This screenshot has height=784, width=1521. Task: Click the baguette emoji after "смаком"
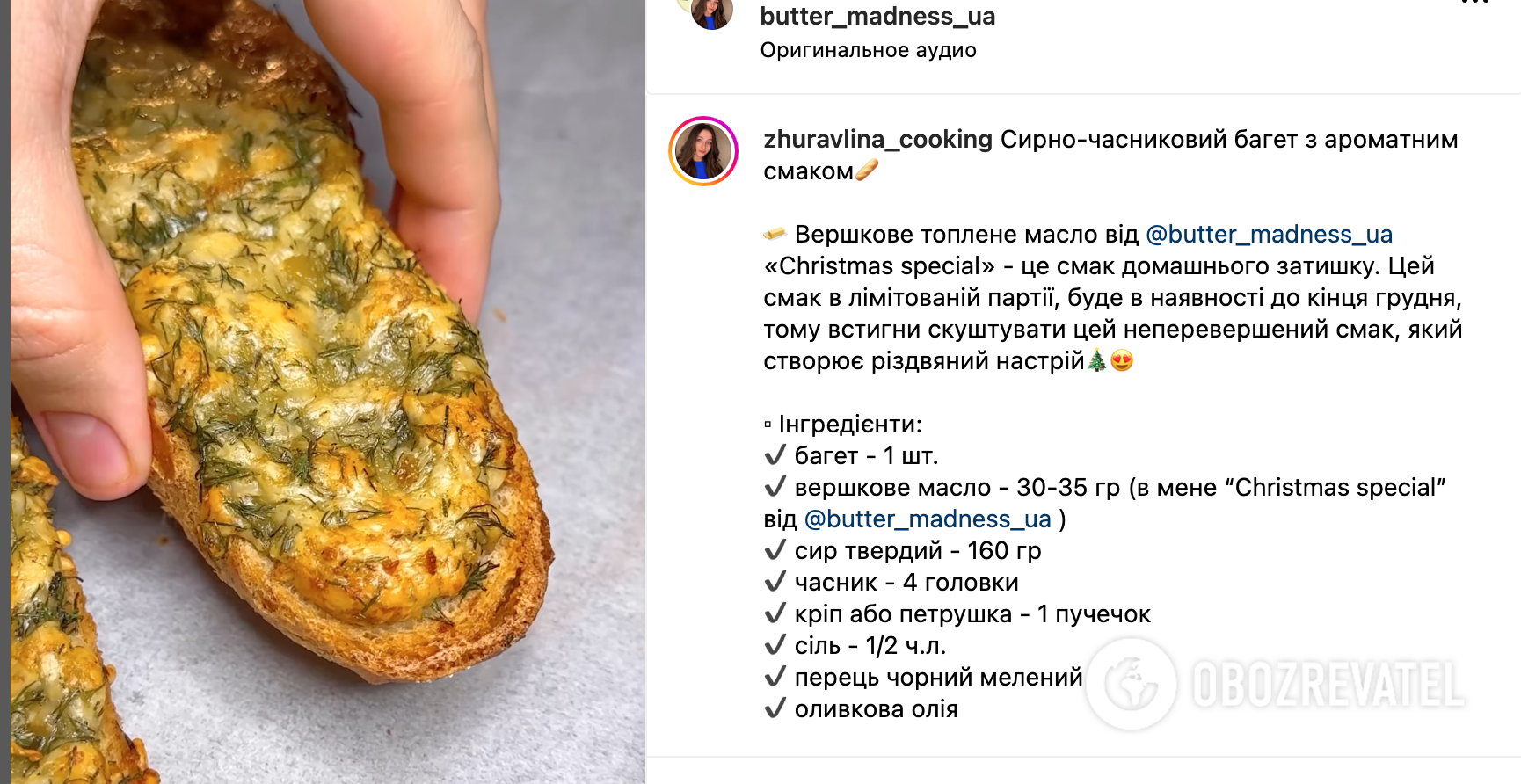tap(867, 171)
